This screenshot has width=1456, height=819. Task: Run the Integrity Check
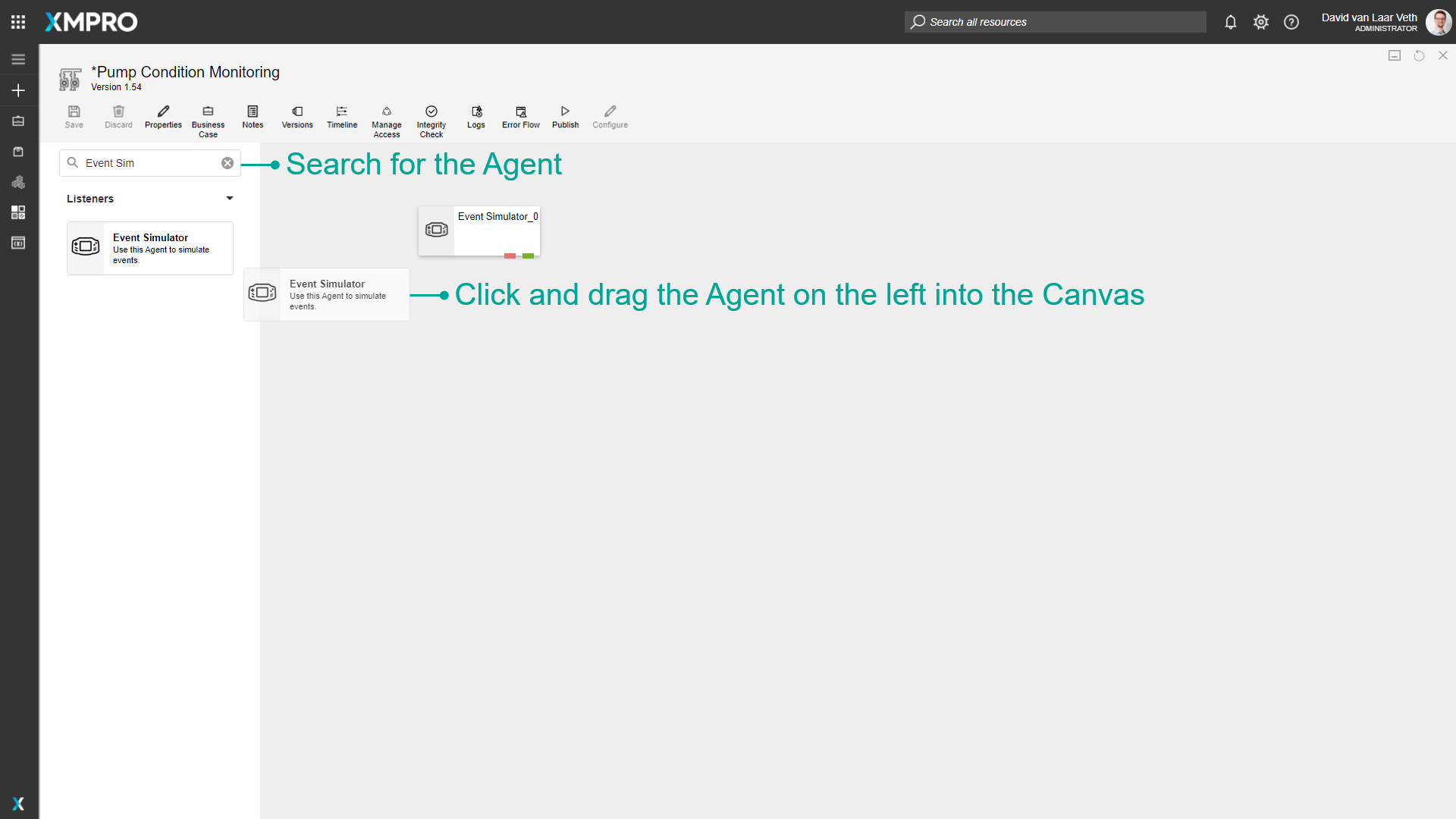click(x=431, y=121)
